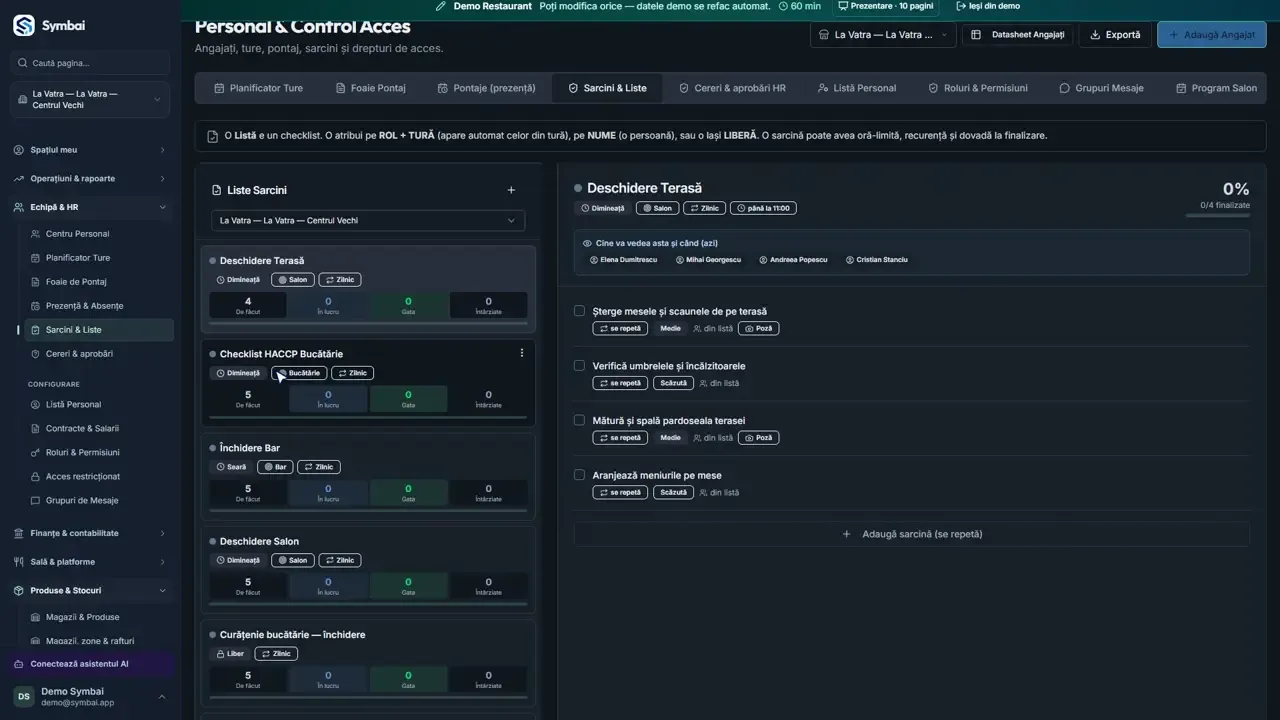Check 'Șterge mesele și scaunele de pe terasă'

click(579, 311)
